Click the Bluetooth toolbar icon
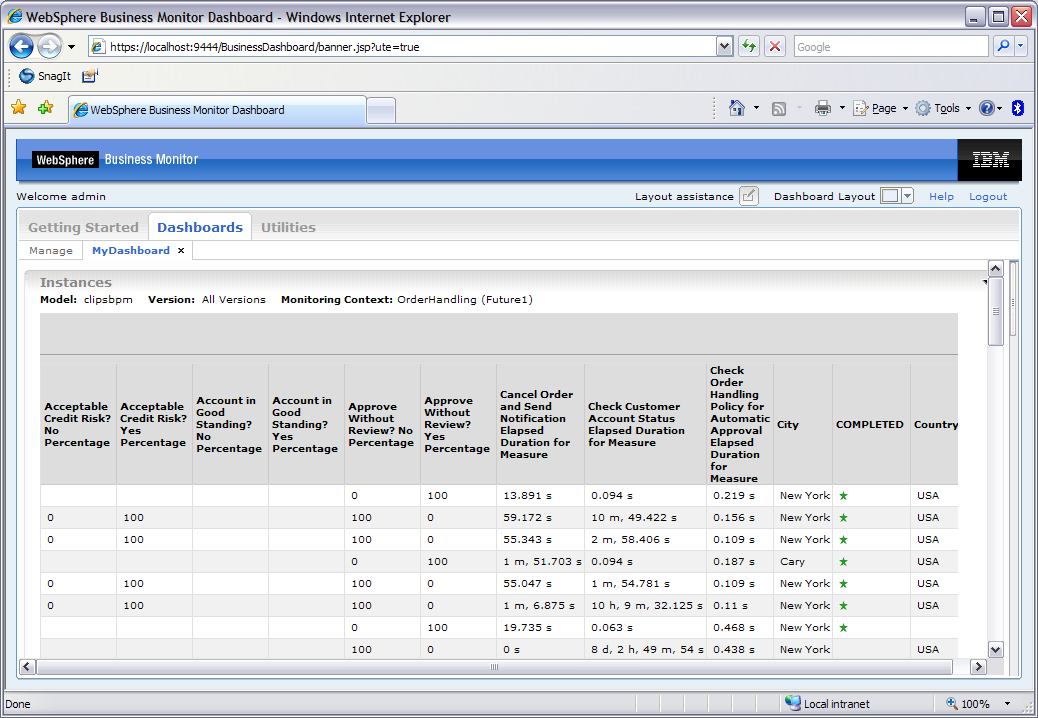The height and width of the screenshot is (718, 1038). (x=1018, y=108)
